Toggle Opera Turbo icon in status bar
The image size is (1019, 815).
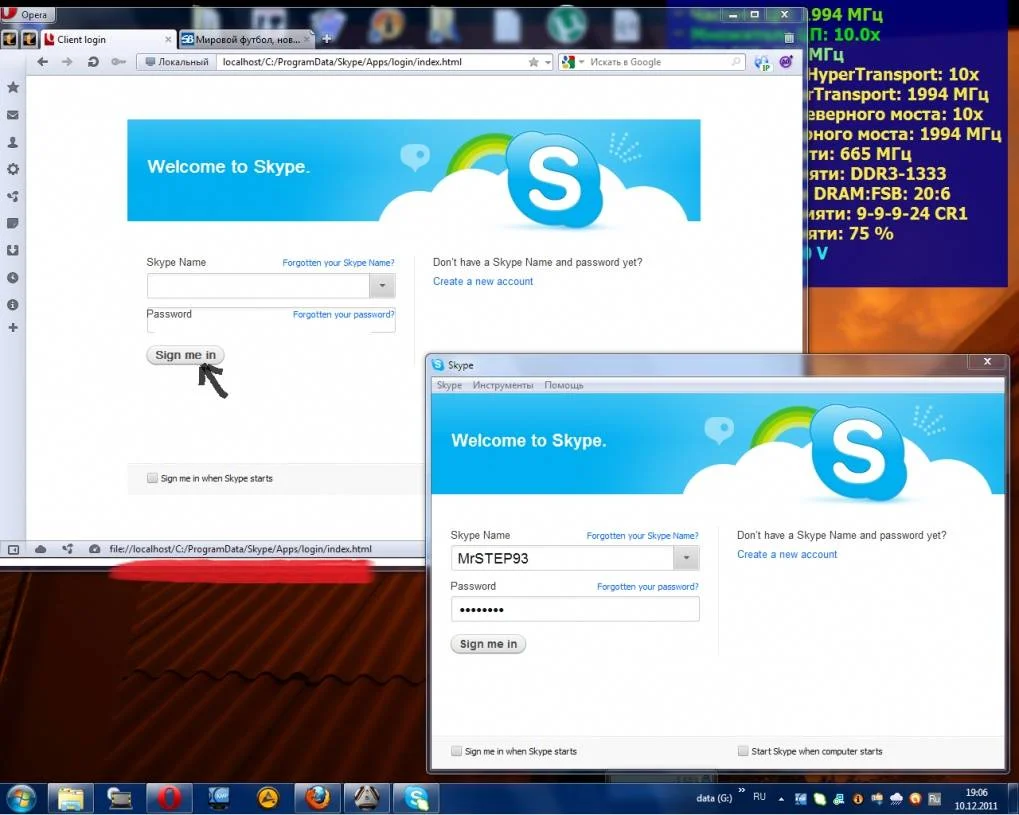[x=94, y=549]
